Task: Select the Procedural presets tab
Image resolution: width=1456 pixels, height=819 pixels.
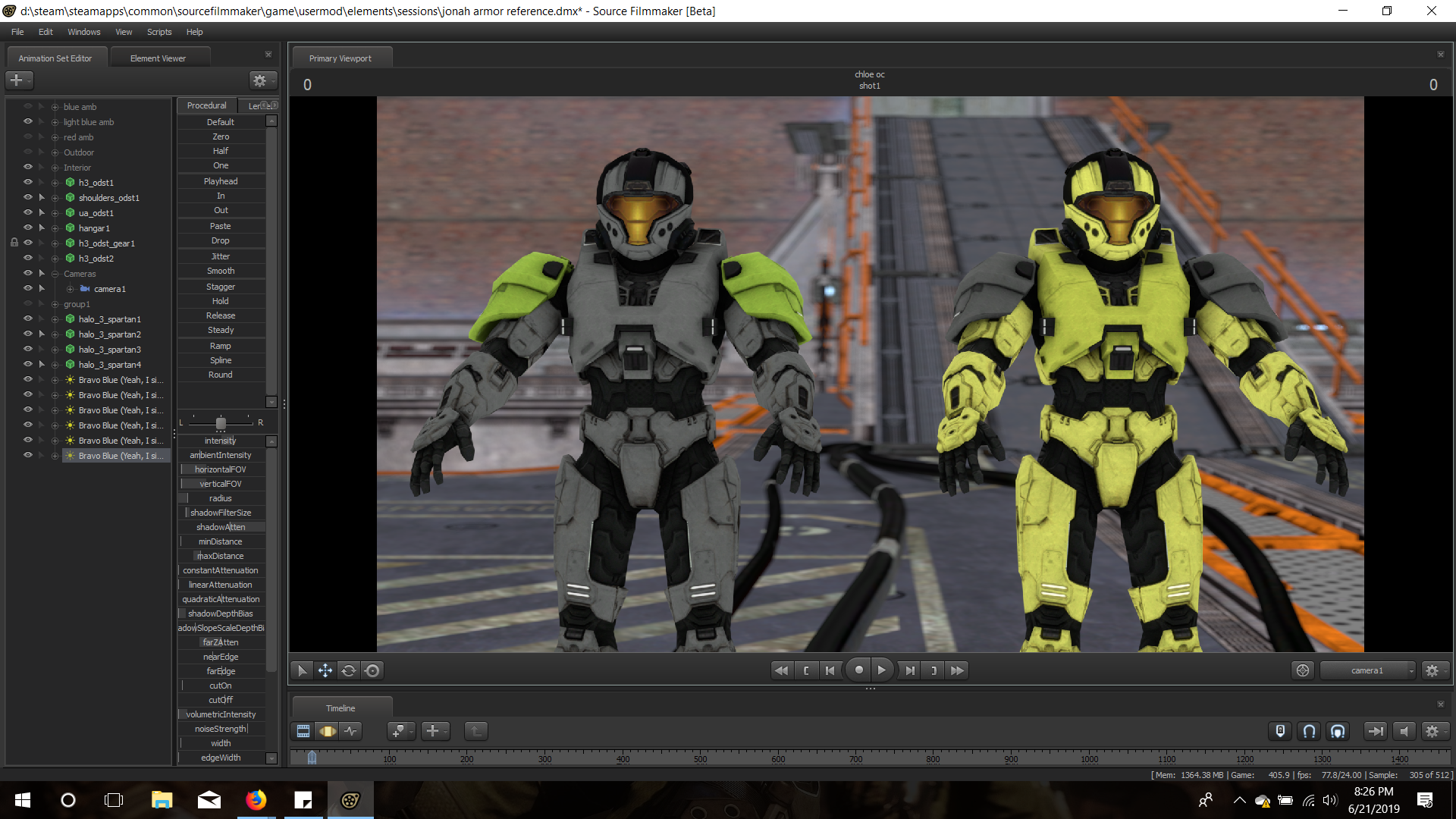Action: (206, 105)
